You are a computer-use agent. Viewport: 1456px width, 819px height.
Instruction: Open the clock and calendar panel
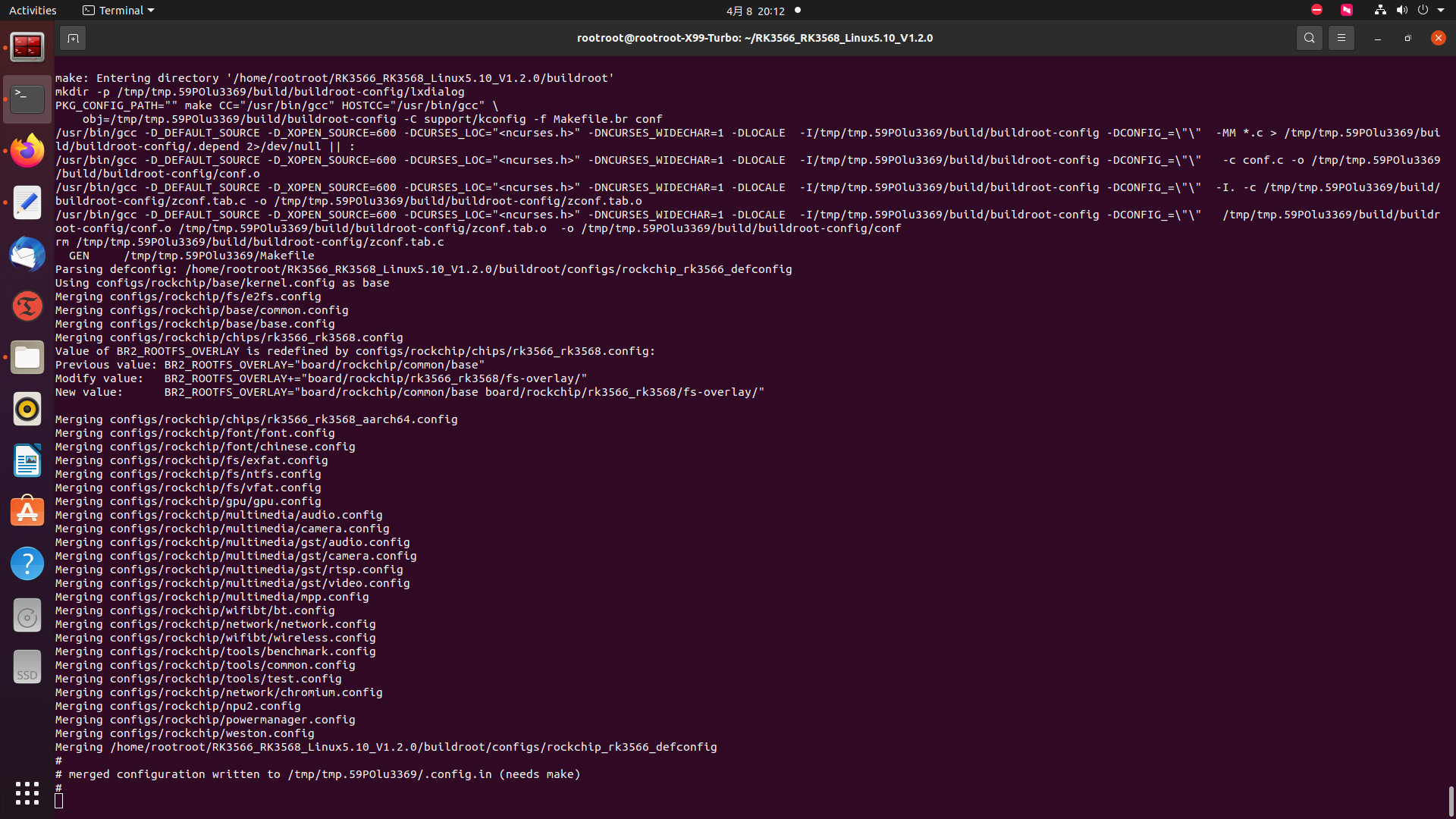click(x=755, y=11)
